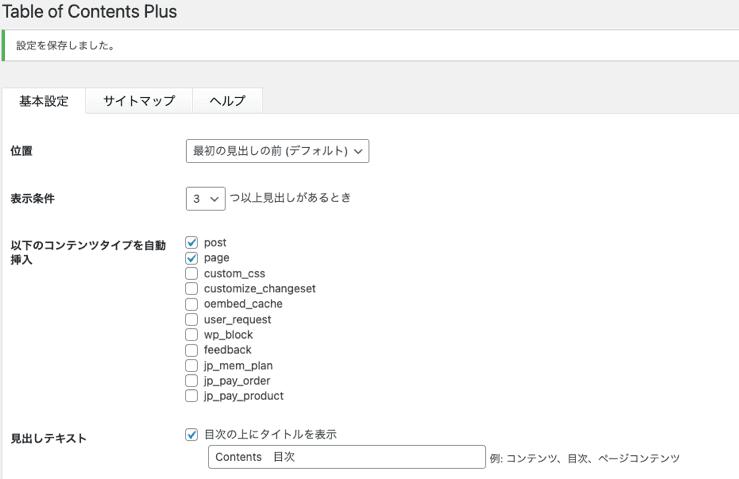739x479 pixels.
Task: Click the 見出しテキスト label
Action: pos(49,438)
